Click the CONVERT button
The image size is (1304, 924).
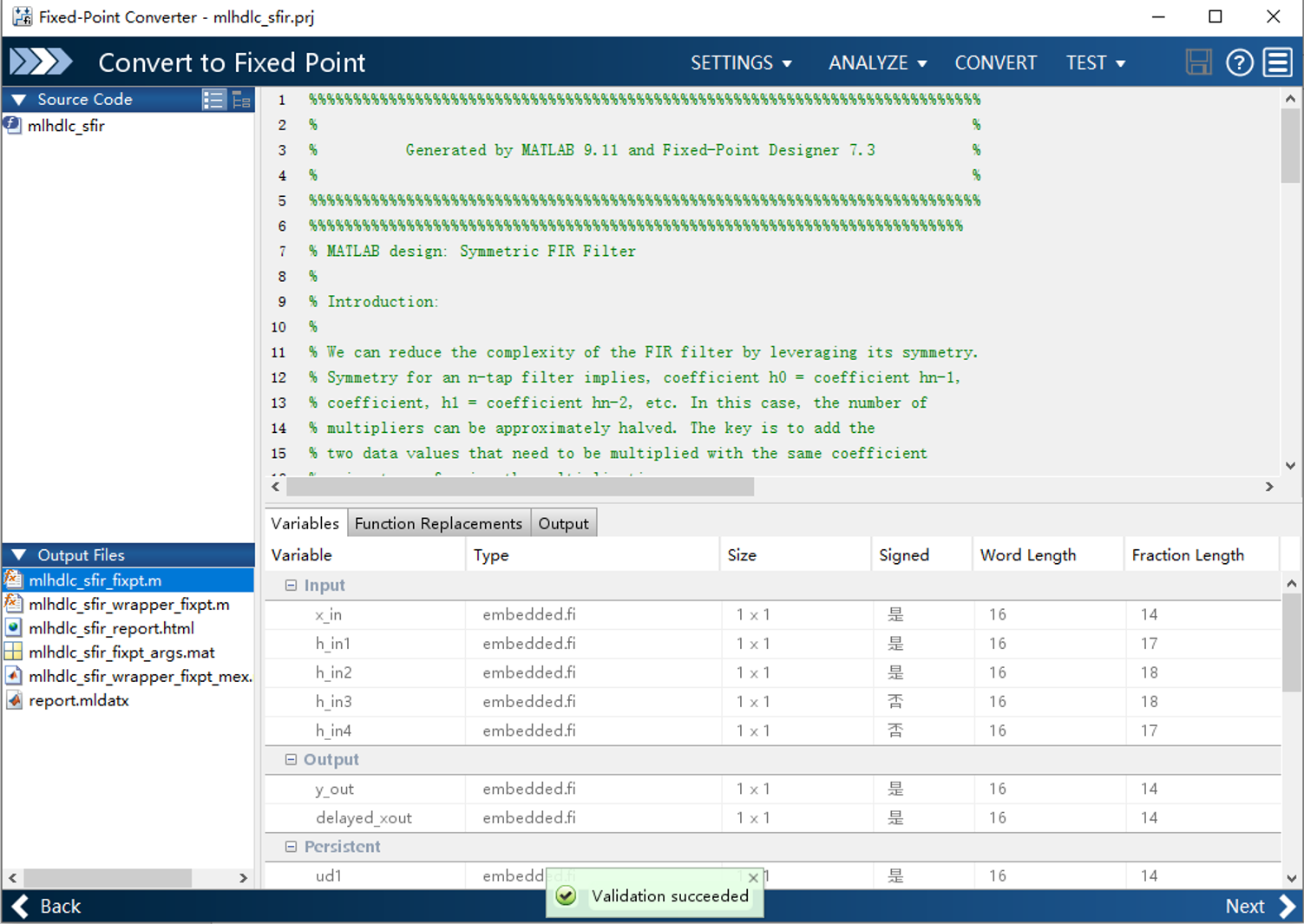[995, 62]
